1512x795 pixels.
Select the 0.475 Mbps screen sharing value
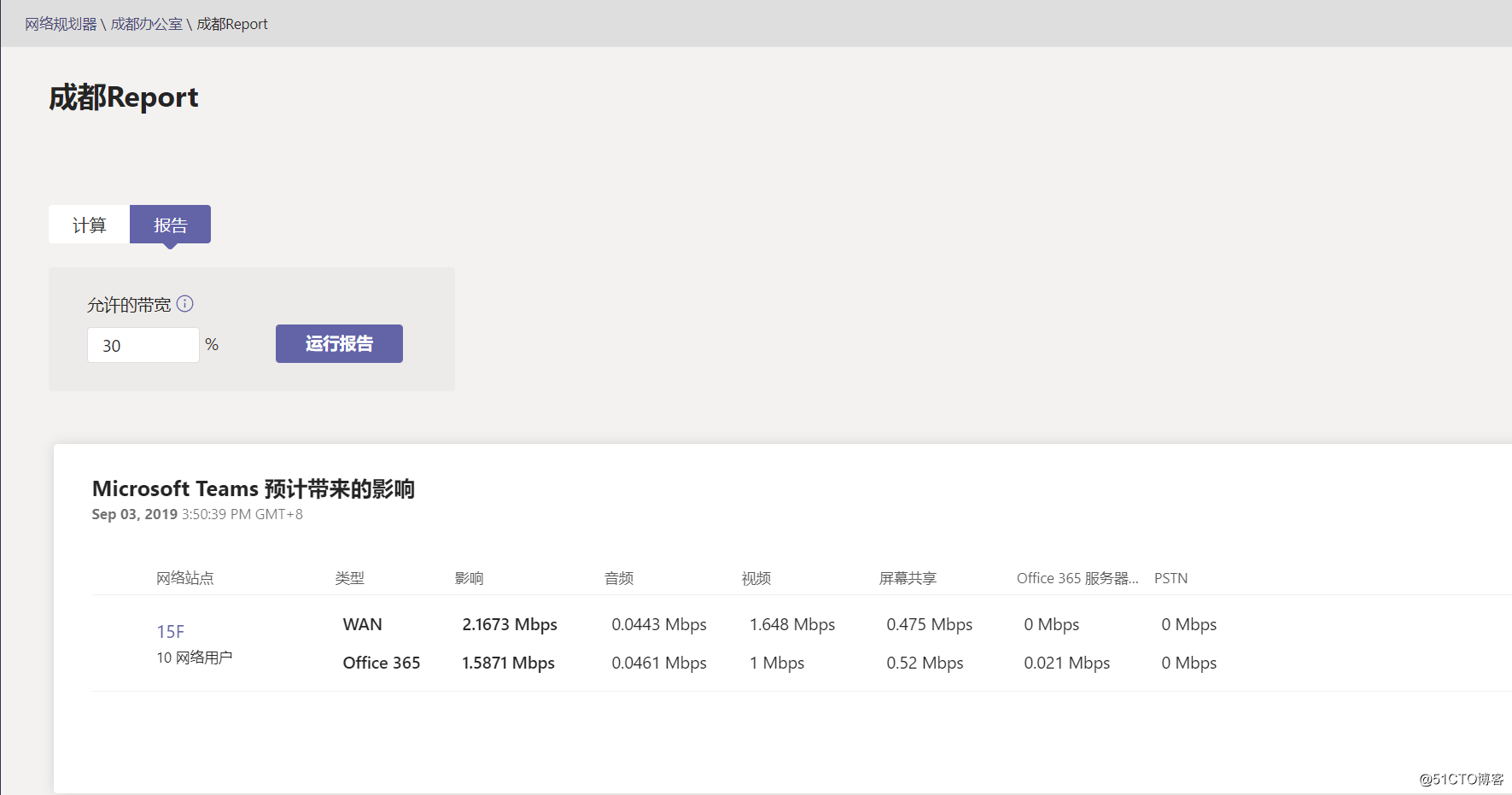930,624
